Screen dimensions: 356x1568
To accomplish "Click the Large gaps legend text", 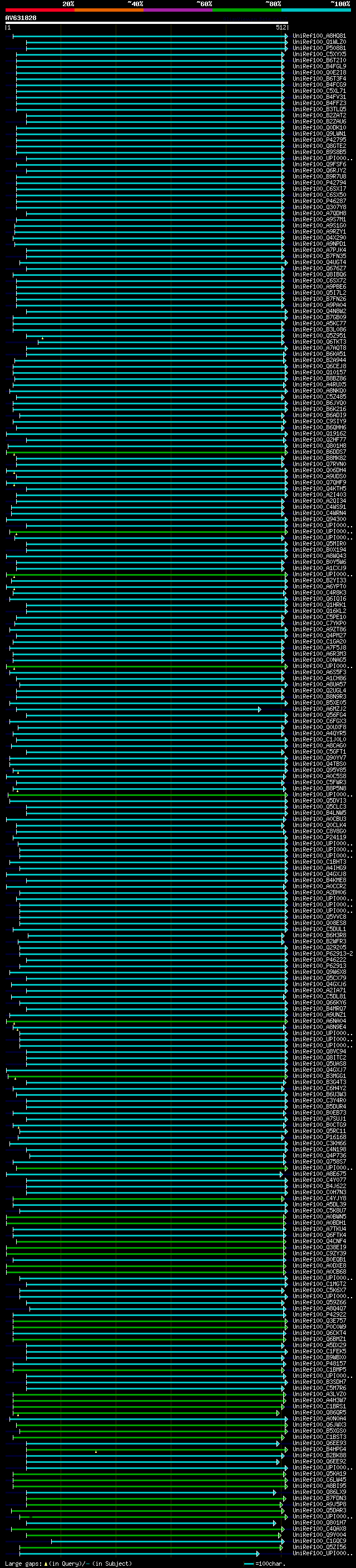I will pyautogui.click(x=68, y=1564).
